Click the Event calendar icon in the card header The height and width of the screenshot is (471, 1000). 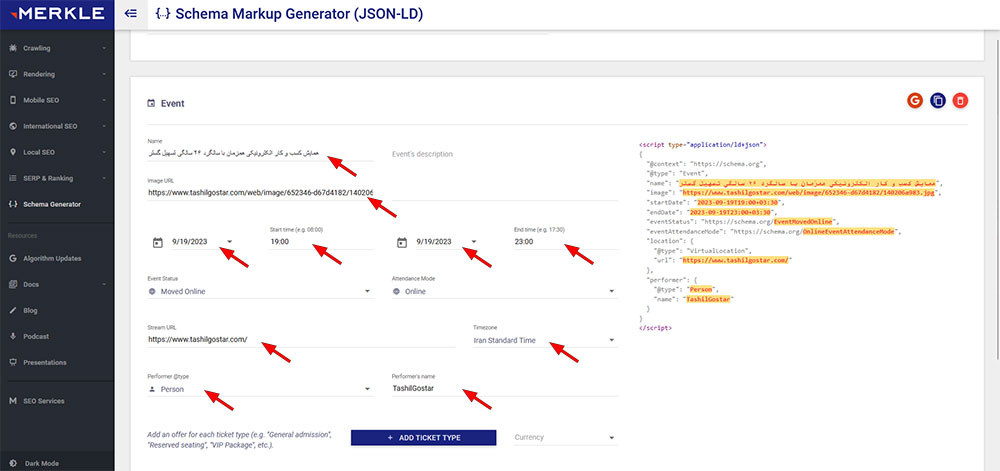[x=151, y=103]
